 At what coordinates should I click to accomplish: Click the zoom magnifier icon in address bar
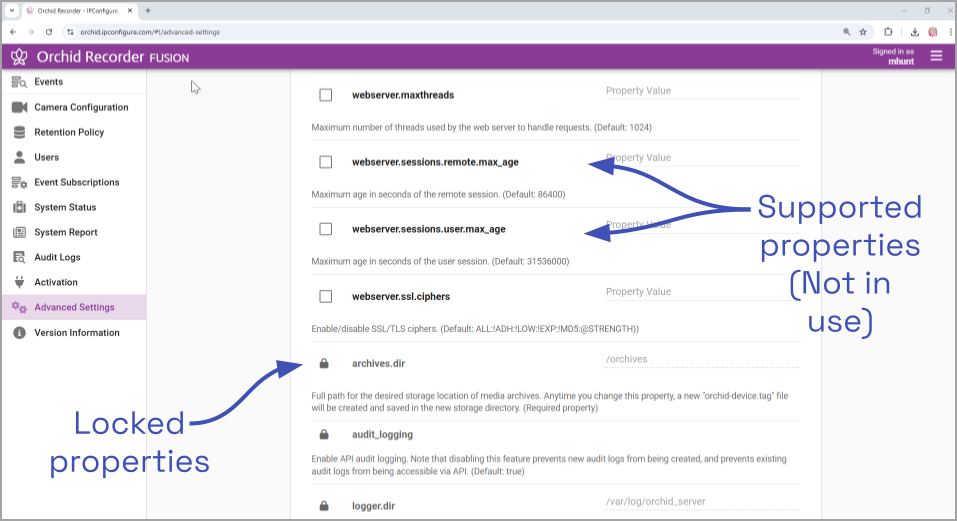pyautogui.click(x=847, y=32)
